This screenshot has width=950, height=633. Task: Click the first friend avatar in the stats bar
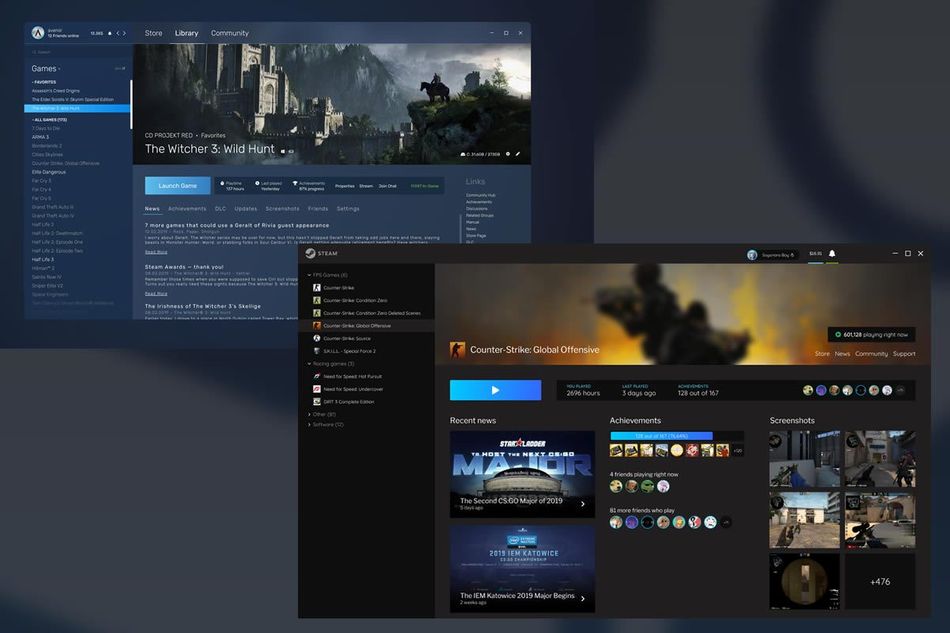coord(808,391)
